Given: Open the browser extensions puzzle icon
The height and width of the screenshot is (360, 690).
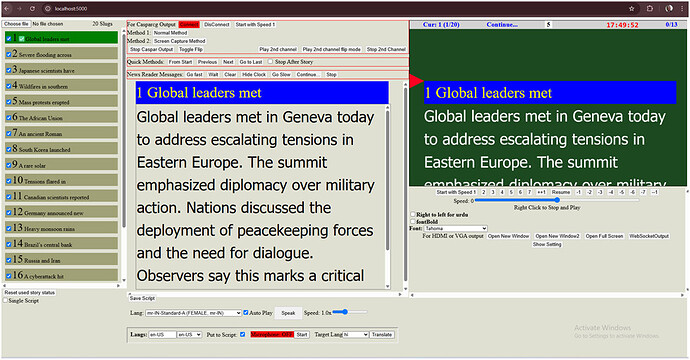Looking at the screenshot, I should pyautogui.click(x=650, y=8).
